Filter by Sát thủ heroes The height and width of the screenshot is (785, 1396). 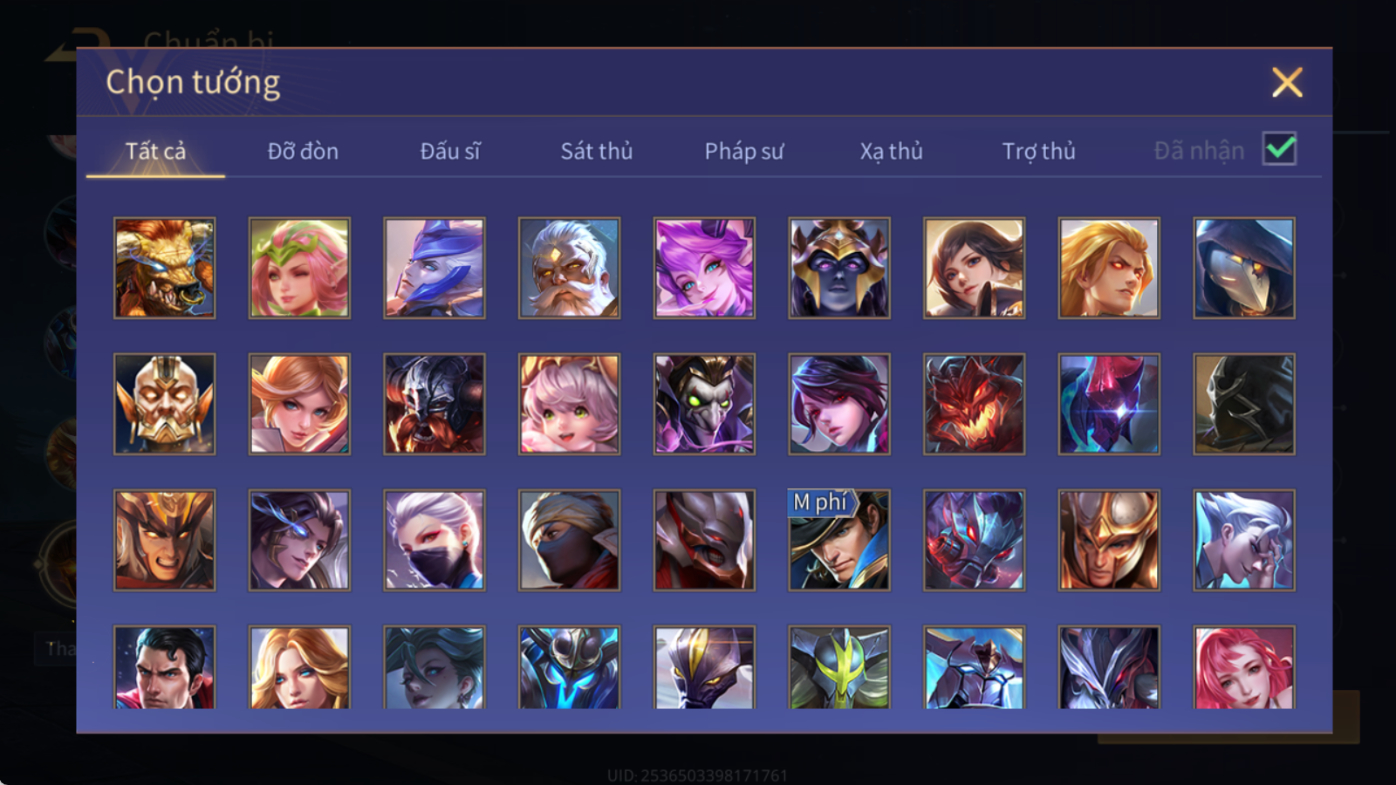(x=596, y=151)
